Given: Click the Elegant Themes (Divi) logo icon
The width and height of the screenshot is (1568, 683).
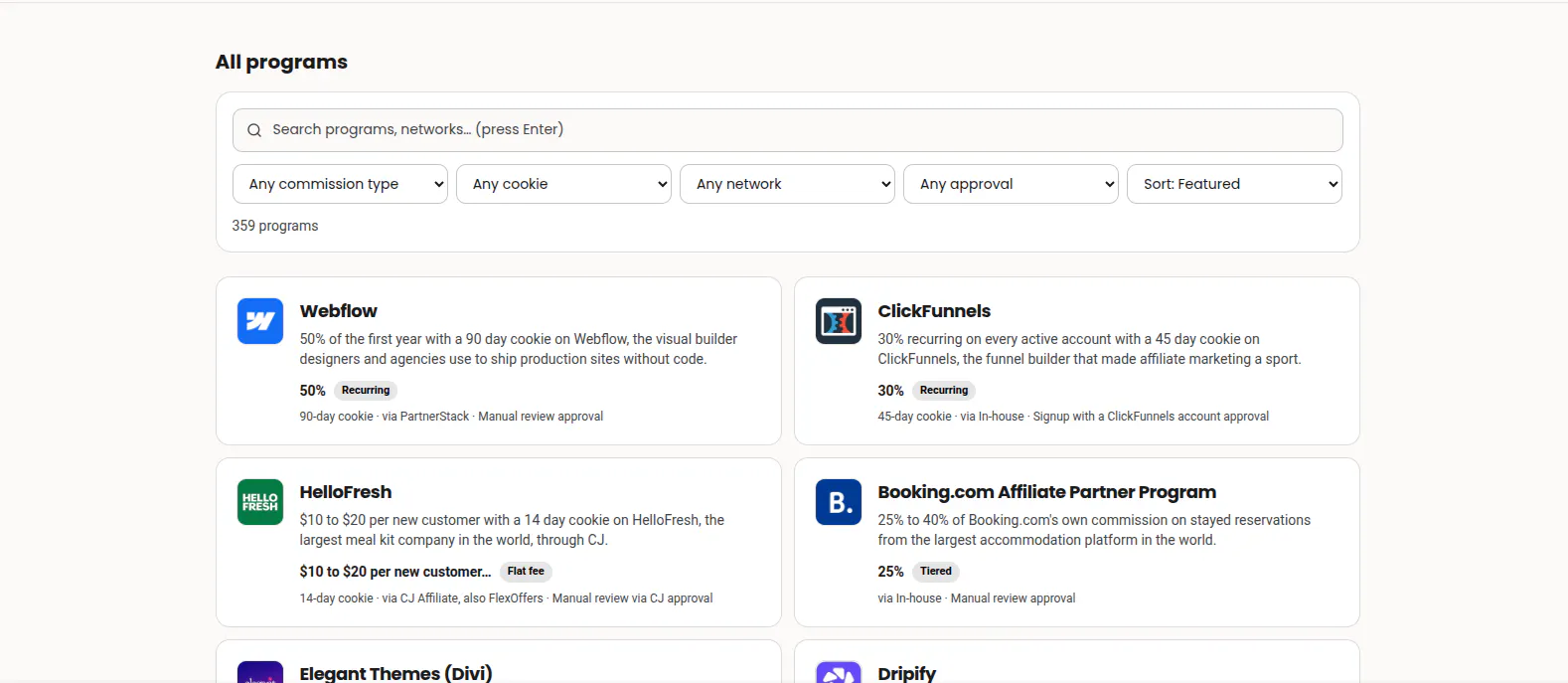Looking at the screenshot, I should point(260,672).
